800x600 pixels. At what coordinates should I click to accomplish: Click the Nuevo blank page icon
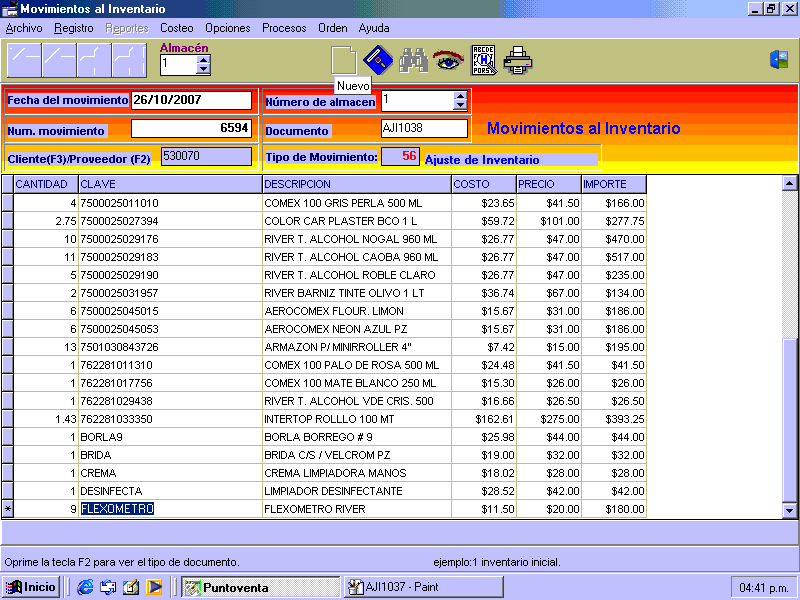click(344, 60)
